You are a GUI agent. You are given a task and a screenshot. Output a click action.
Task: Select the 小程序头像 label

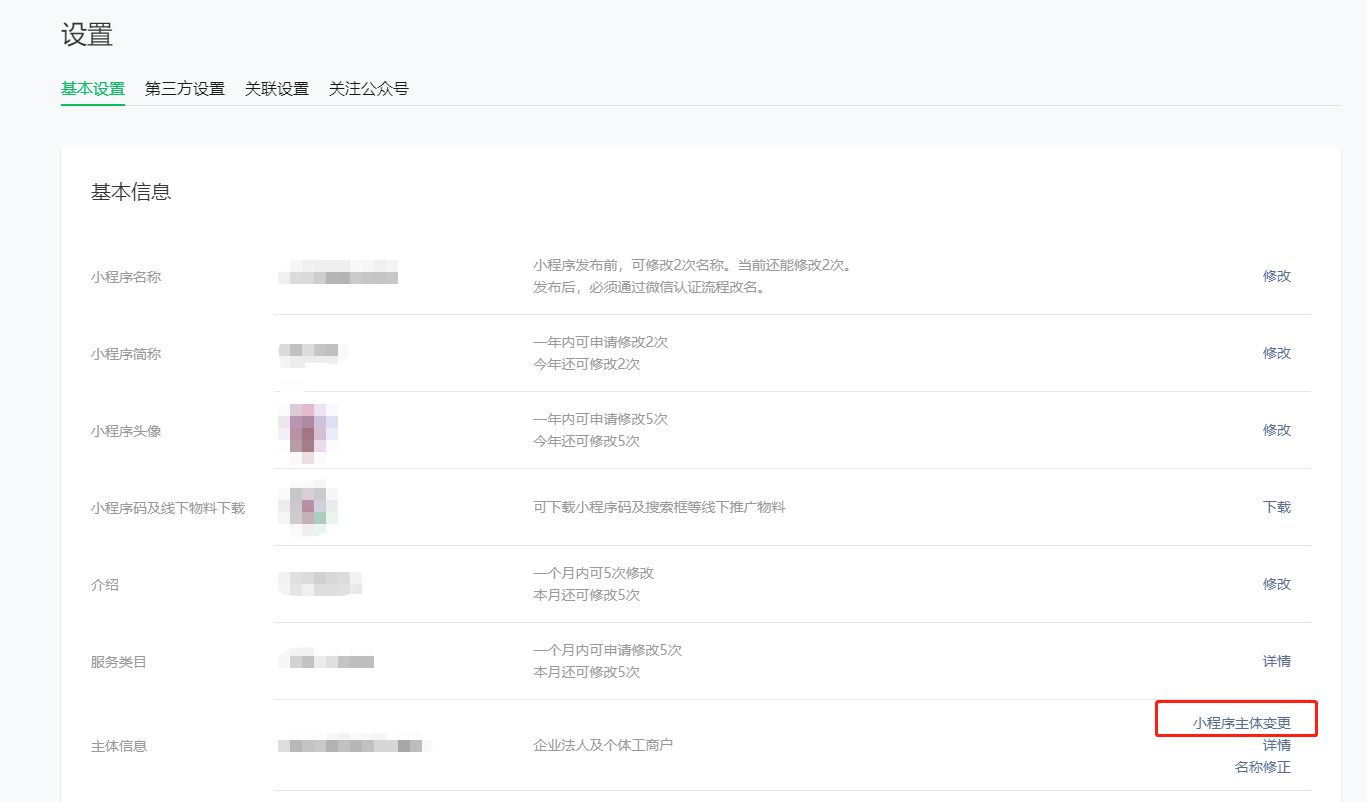126,431
